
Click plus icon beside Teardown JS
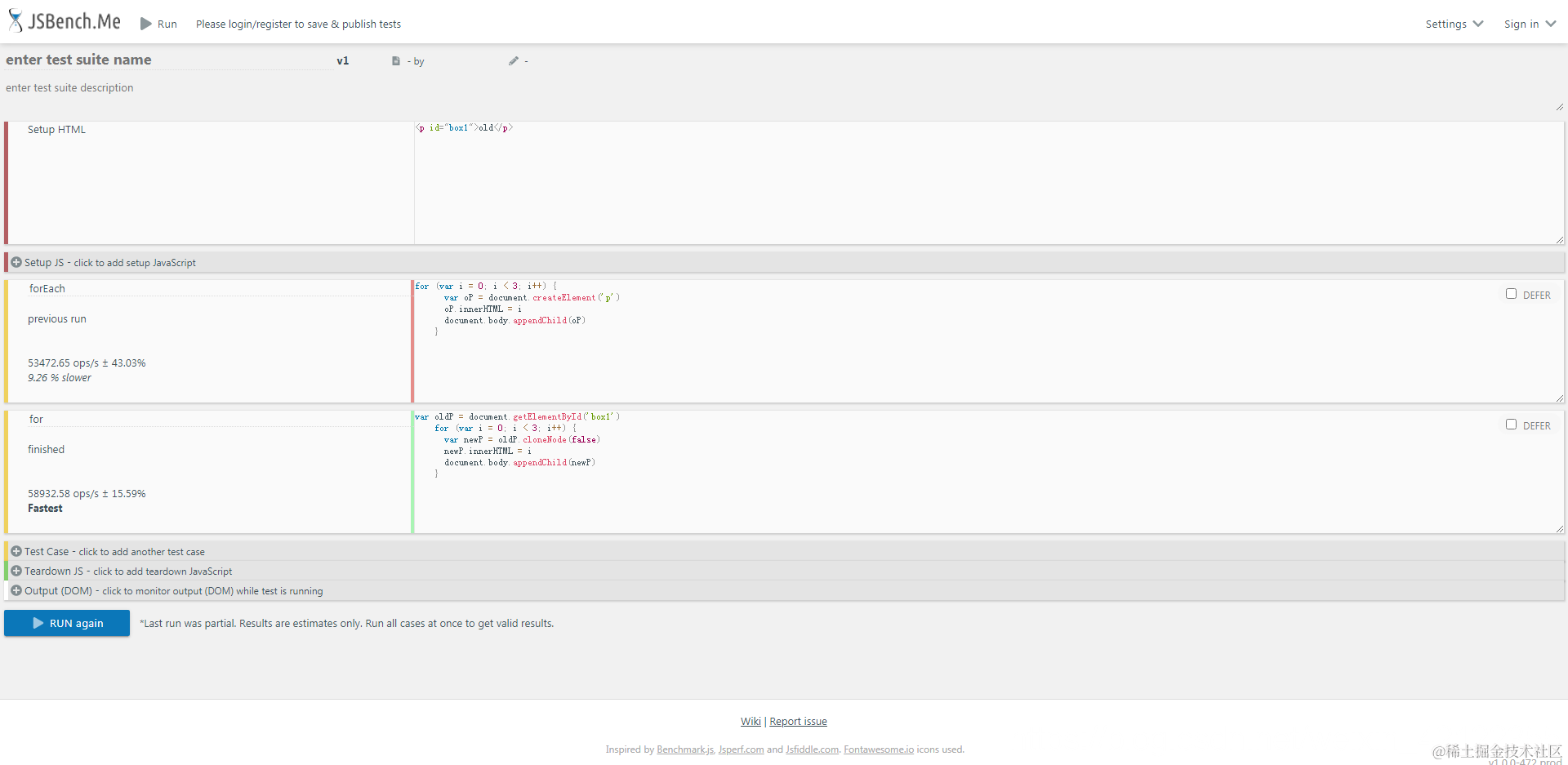point(16,571)
